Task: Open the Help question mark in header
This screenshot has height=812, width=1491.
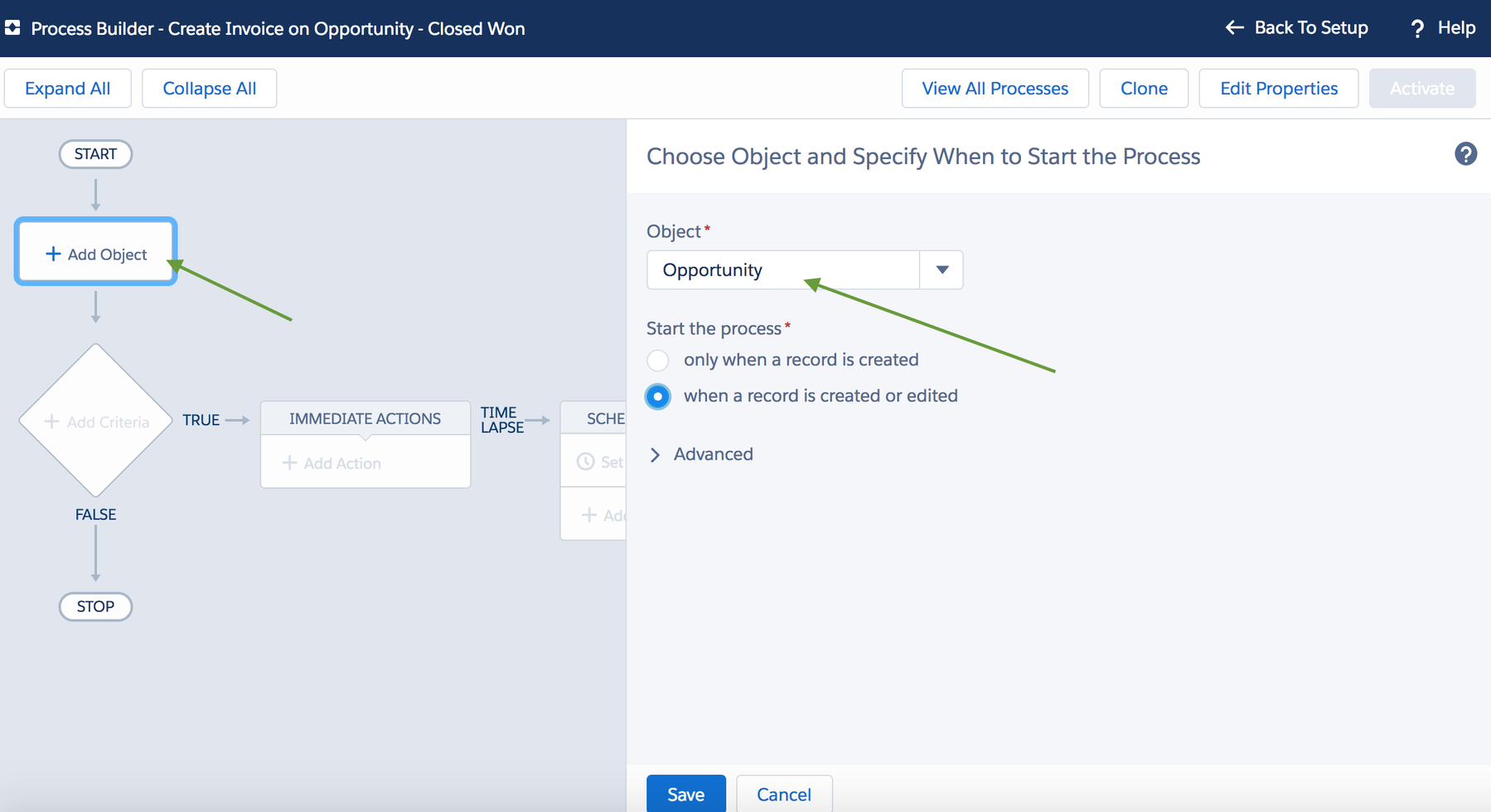Action: point(1417,29)
